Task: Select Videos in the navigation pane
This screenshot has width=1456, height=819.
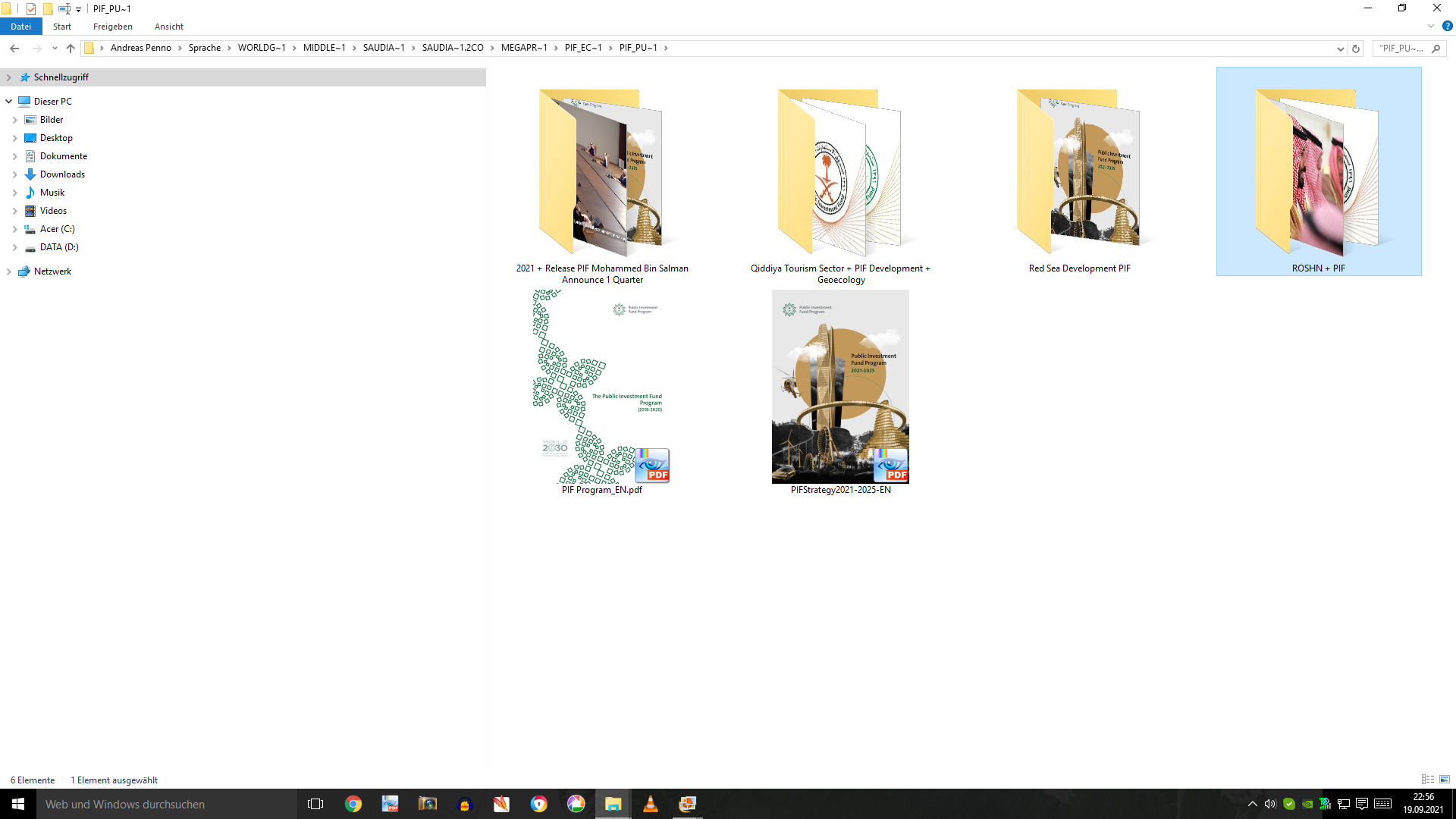Action: [53, 211]
